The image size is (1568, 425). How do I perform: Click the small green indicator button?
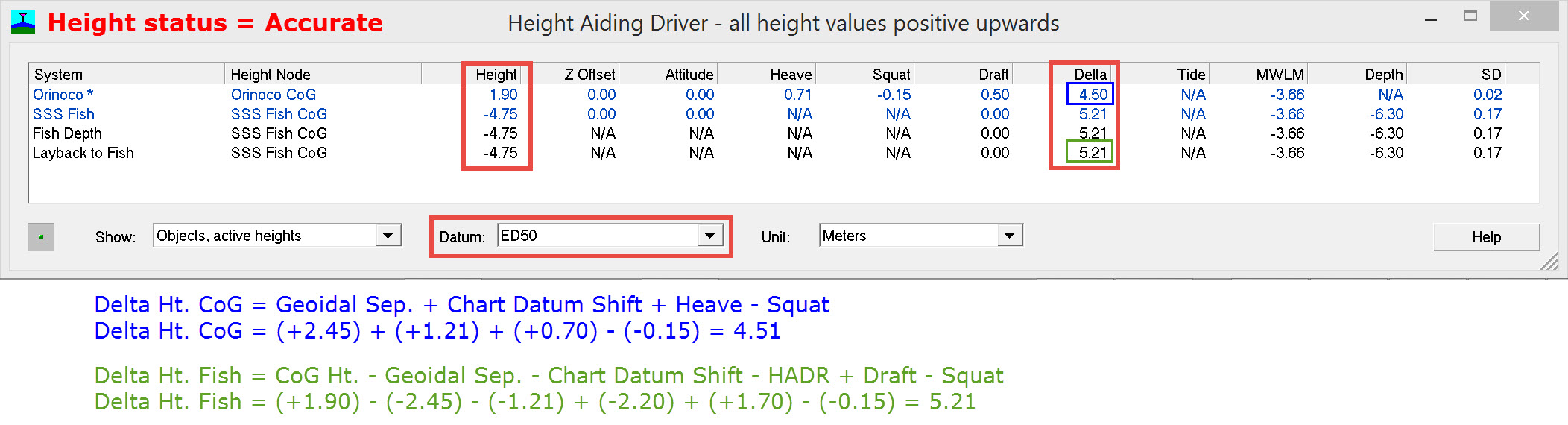click(40, 237)
